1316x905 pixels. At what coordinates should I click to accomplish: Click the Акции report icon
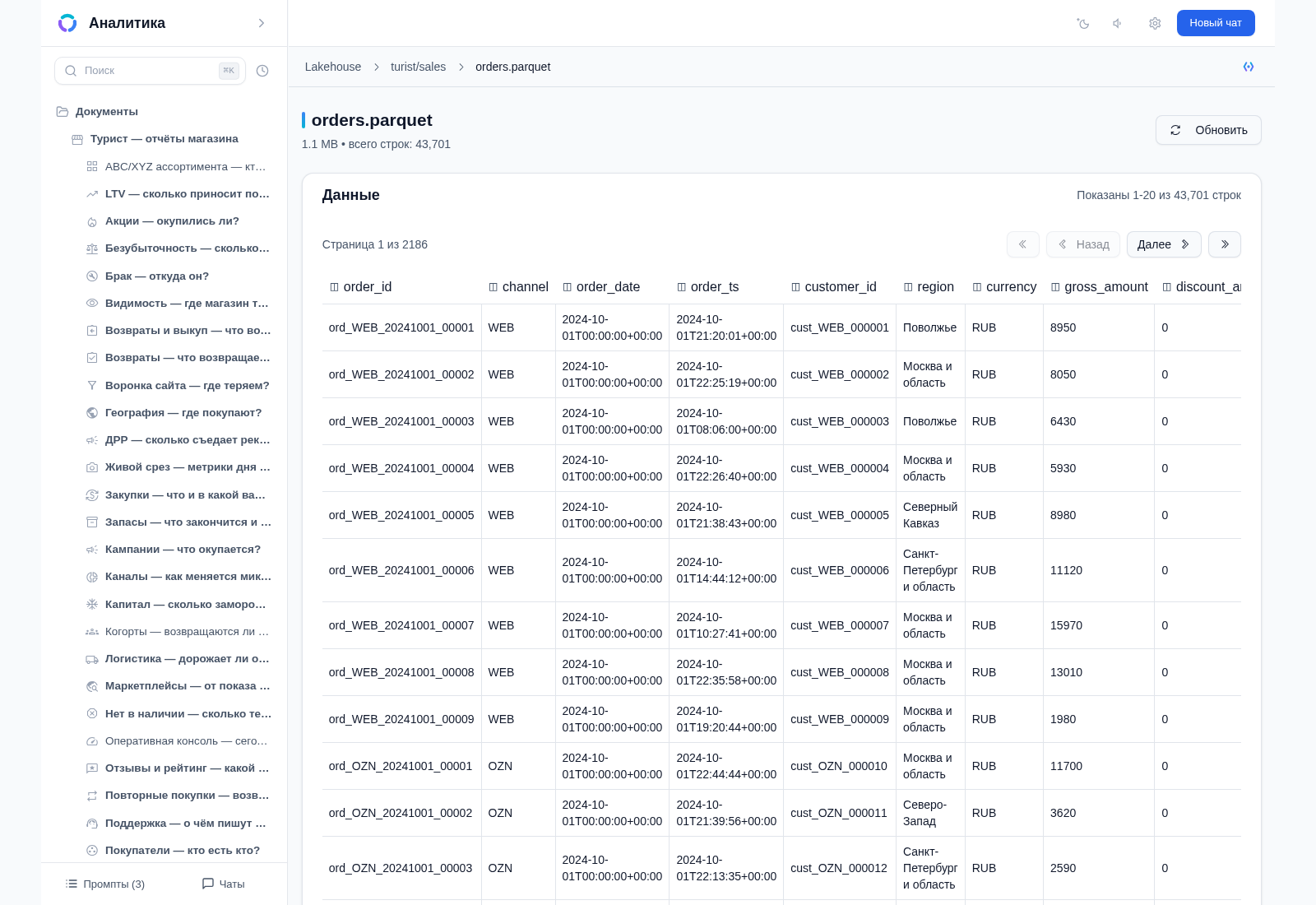tap(92, 221)
